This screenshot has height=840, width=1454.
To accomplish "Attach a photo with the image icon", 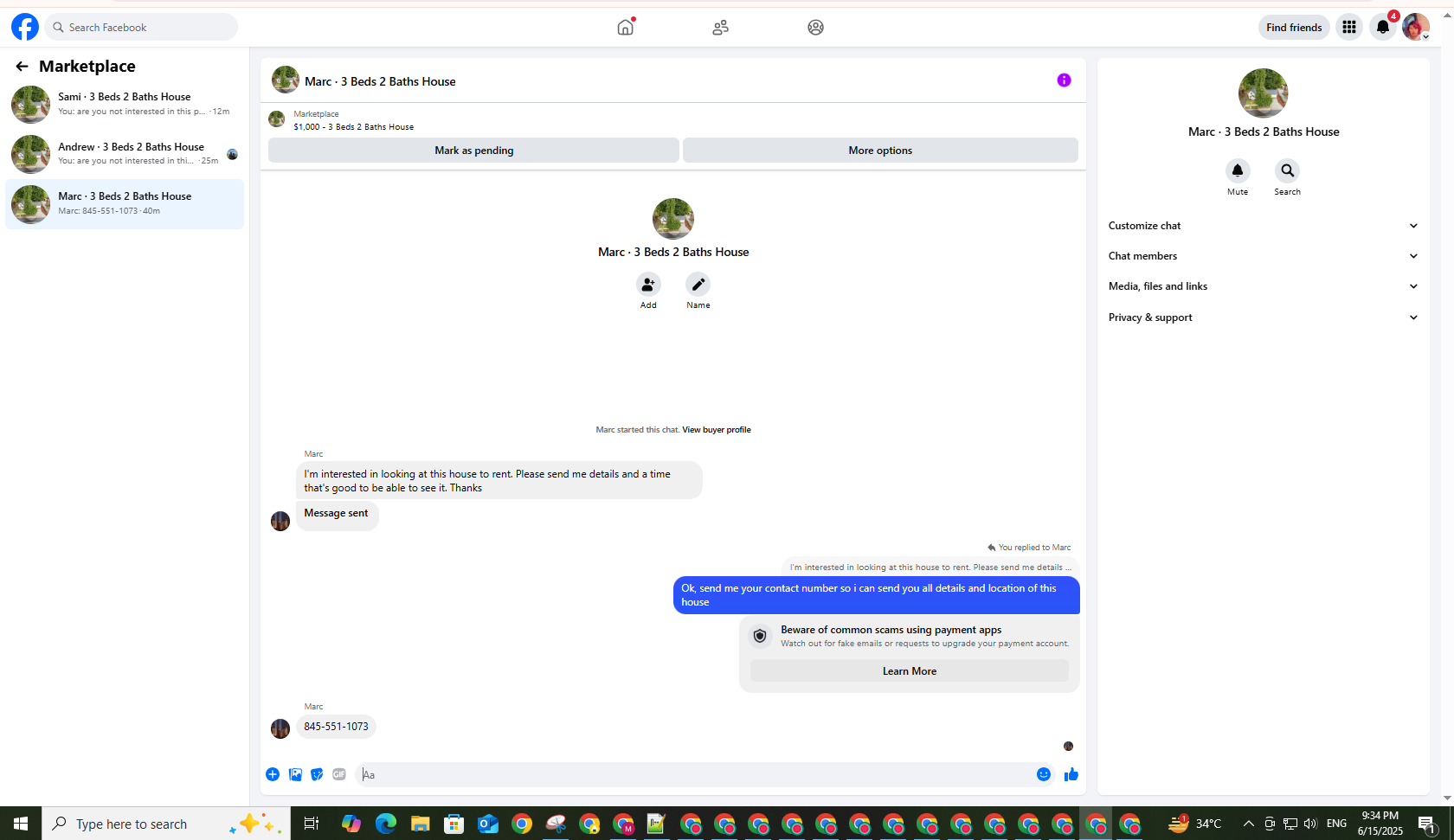I will tap(295, 774).
